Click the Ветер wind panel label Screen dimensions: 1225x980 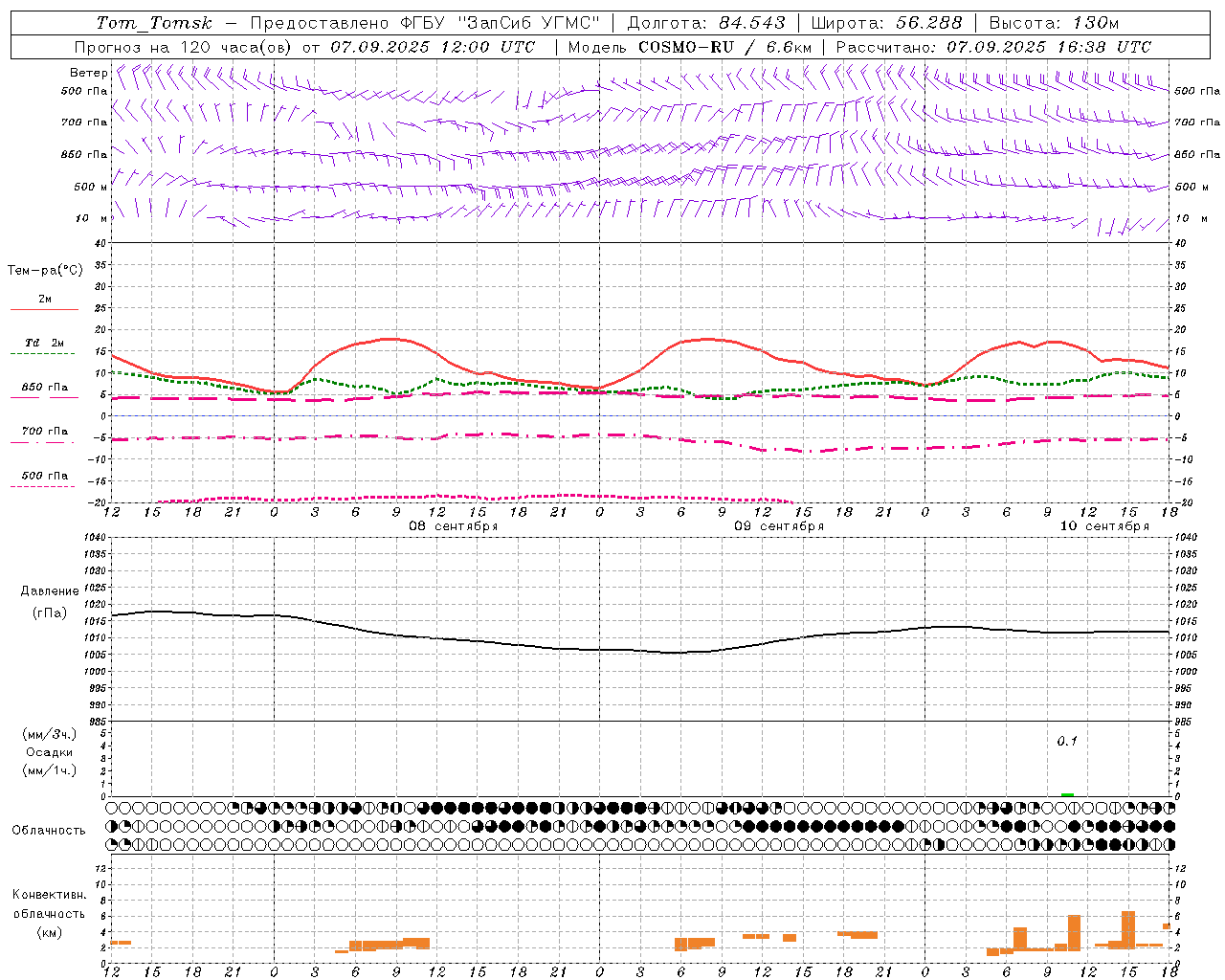(x=88, y=73)
